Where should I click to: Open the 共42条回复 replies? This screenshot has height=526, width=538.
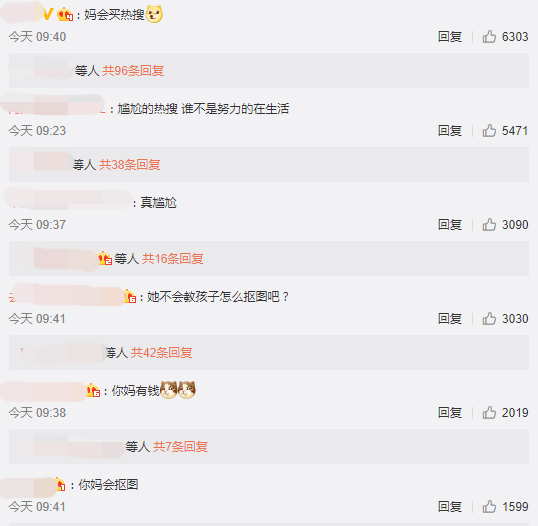point(161,353)
